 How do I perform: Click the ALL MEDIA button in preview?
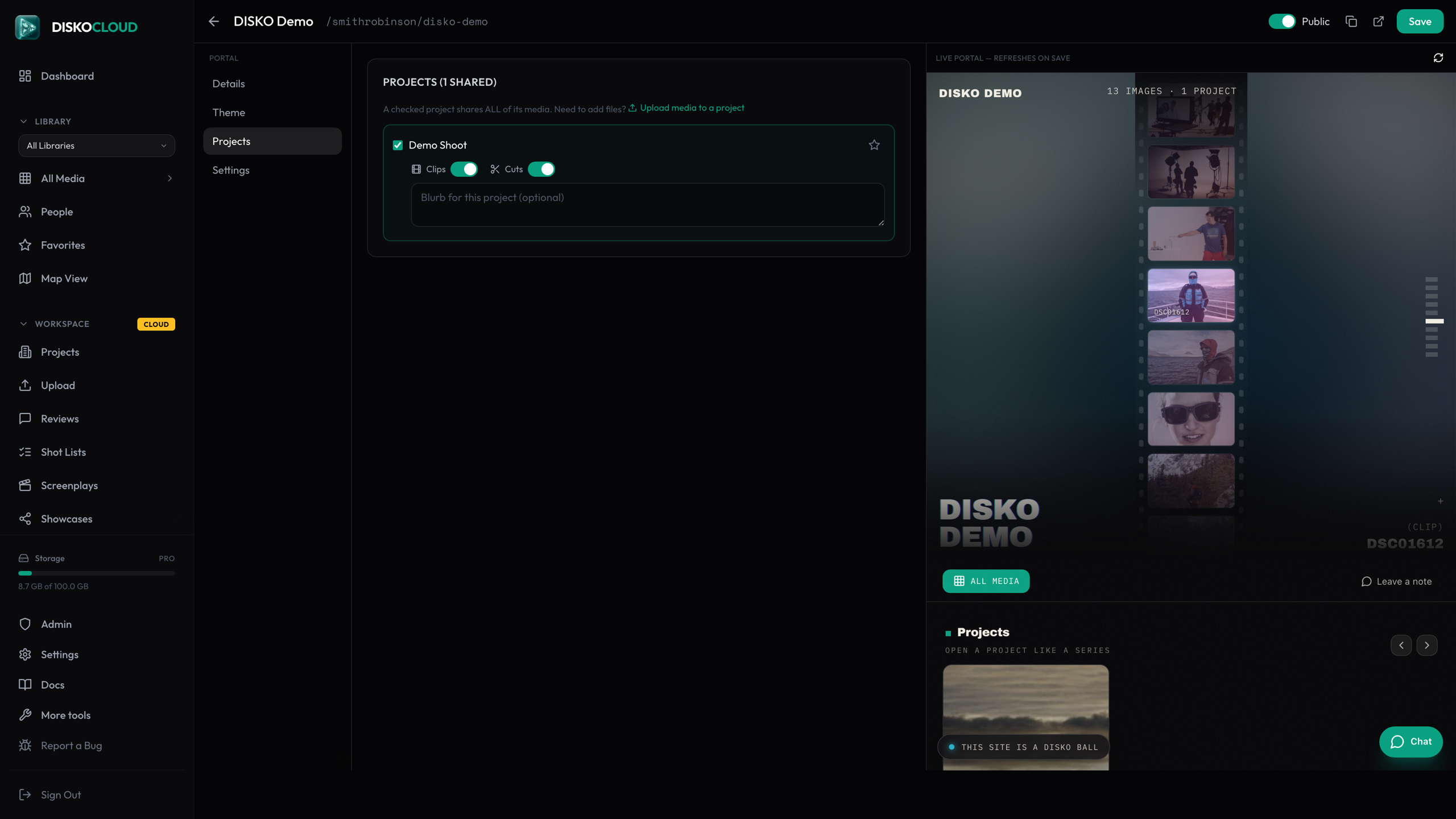986,581
